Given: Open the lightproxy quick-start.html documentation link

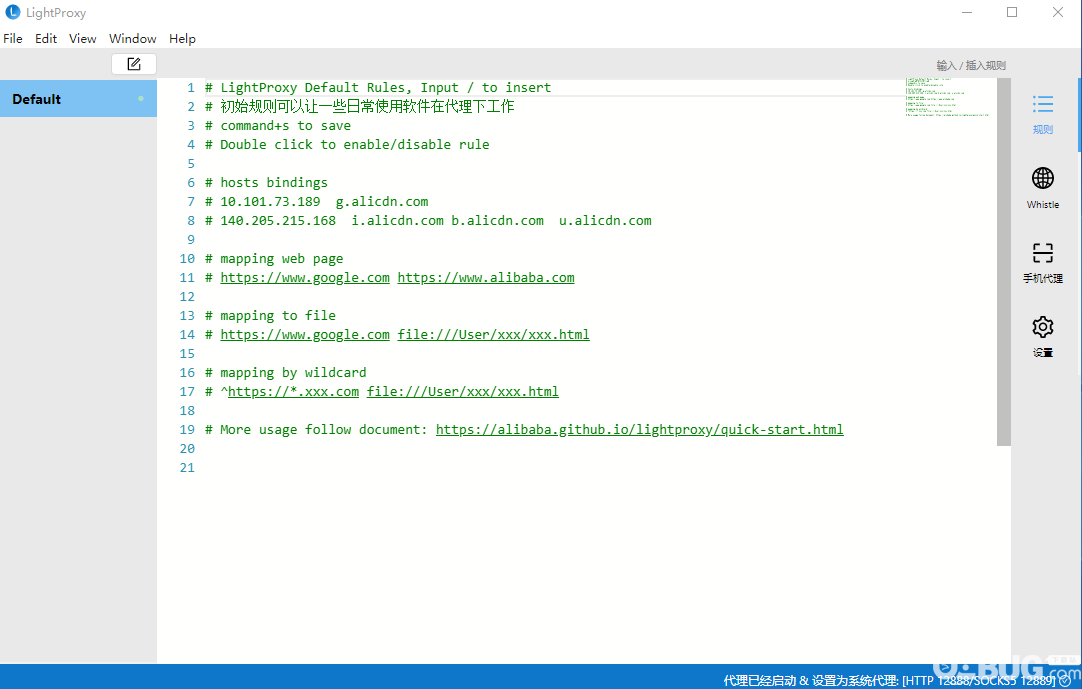Looking at the screenshot, I should coord(640,429).
